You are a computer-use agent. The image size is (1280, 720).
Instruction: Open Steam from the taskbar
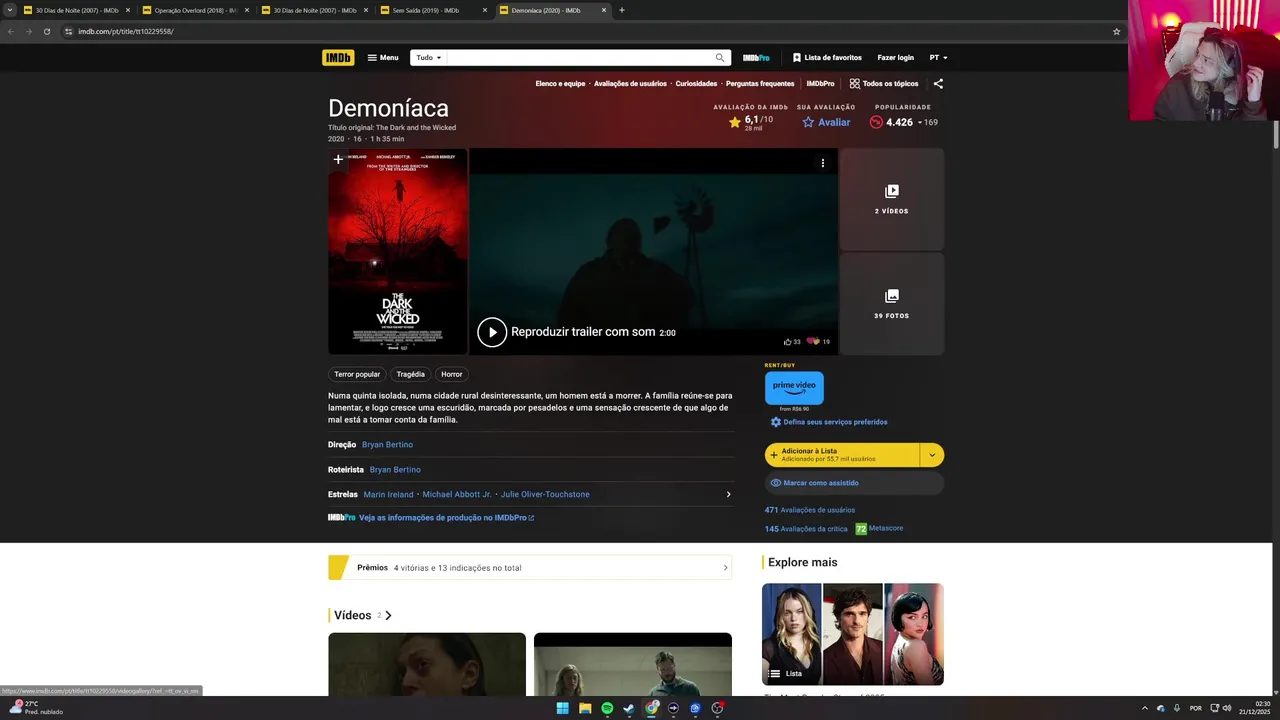click(629, 708)
